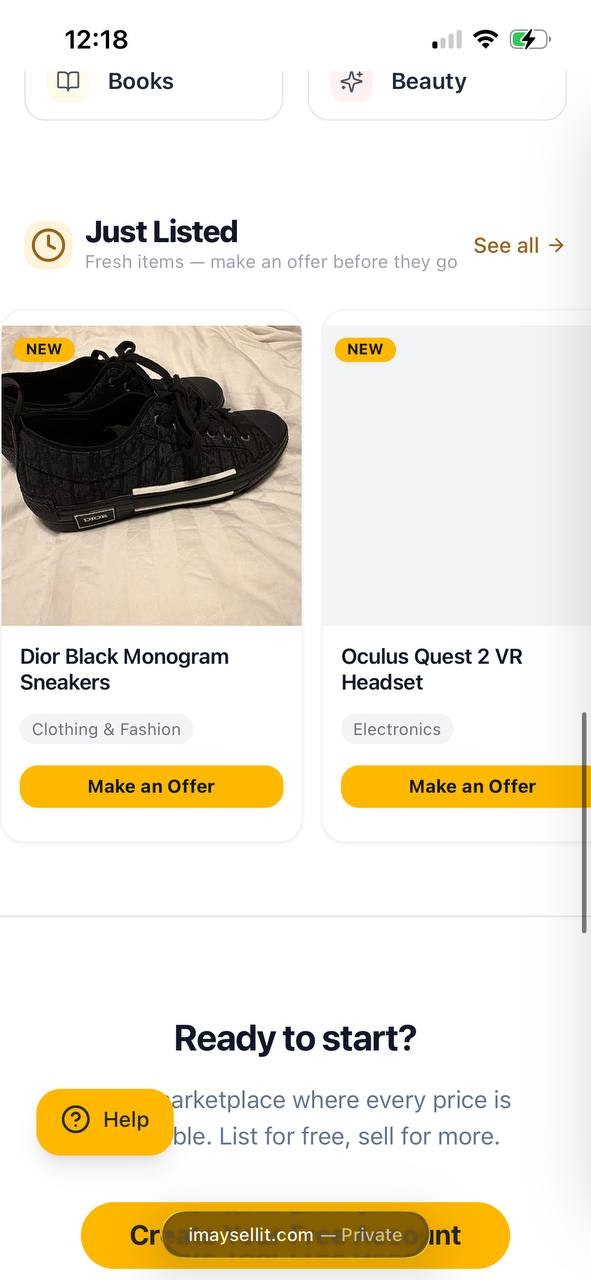Tap the Wi-Fi status icon
This screenshot has height=1280, width=591.
pos(486,40)
